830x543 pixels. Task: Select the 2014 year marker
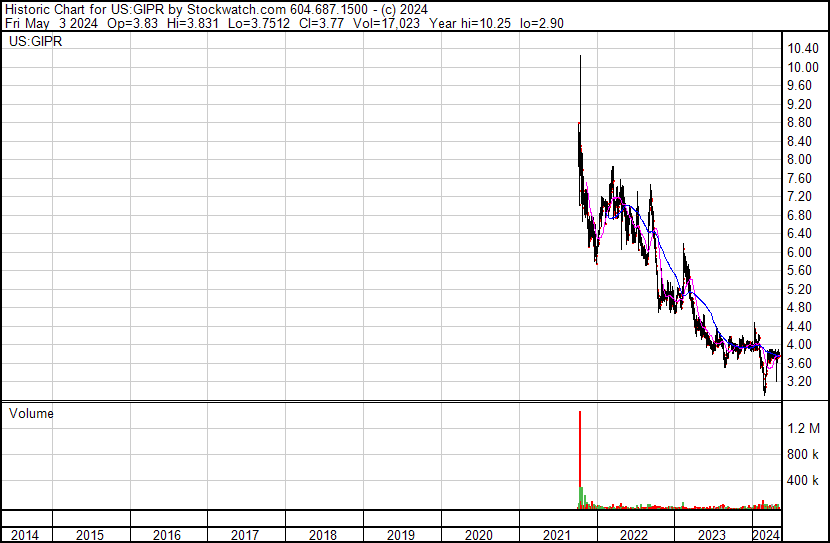[24, 535]
